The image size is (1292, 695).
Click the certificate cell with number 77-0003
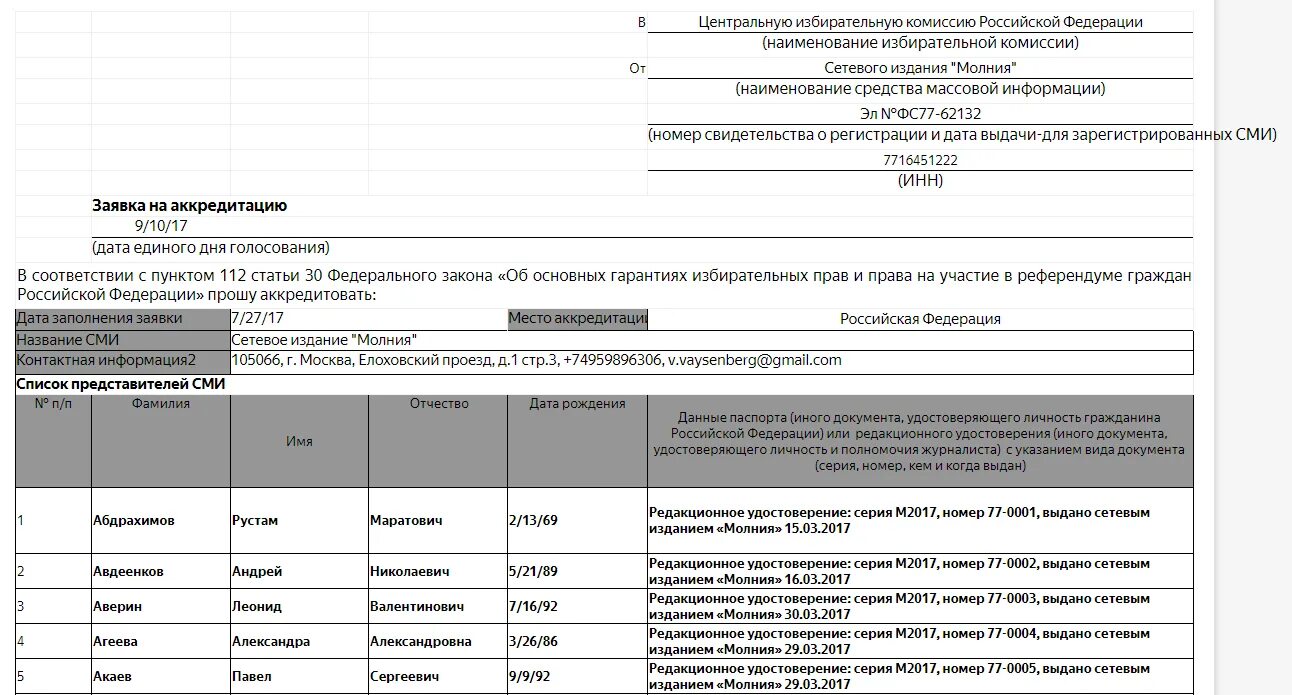[920, 606]
